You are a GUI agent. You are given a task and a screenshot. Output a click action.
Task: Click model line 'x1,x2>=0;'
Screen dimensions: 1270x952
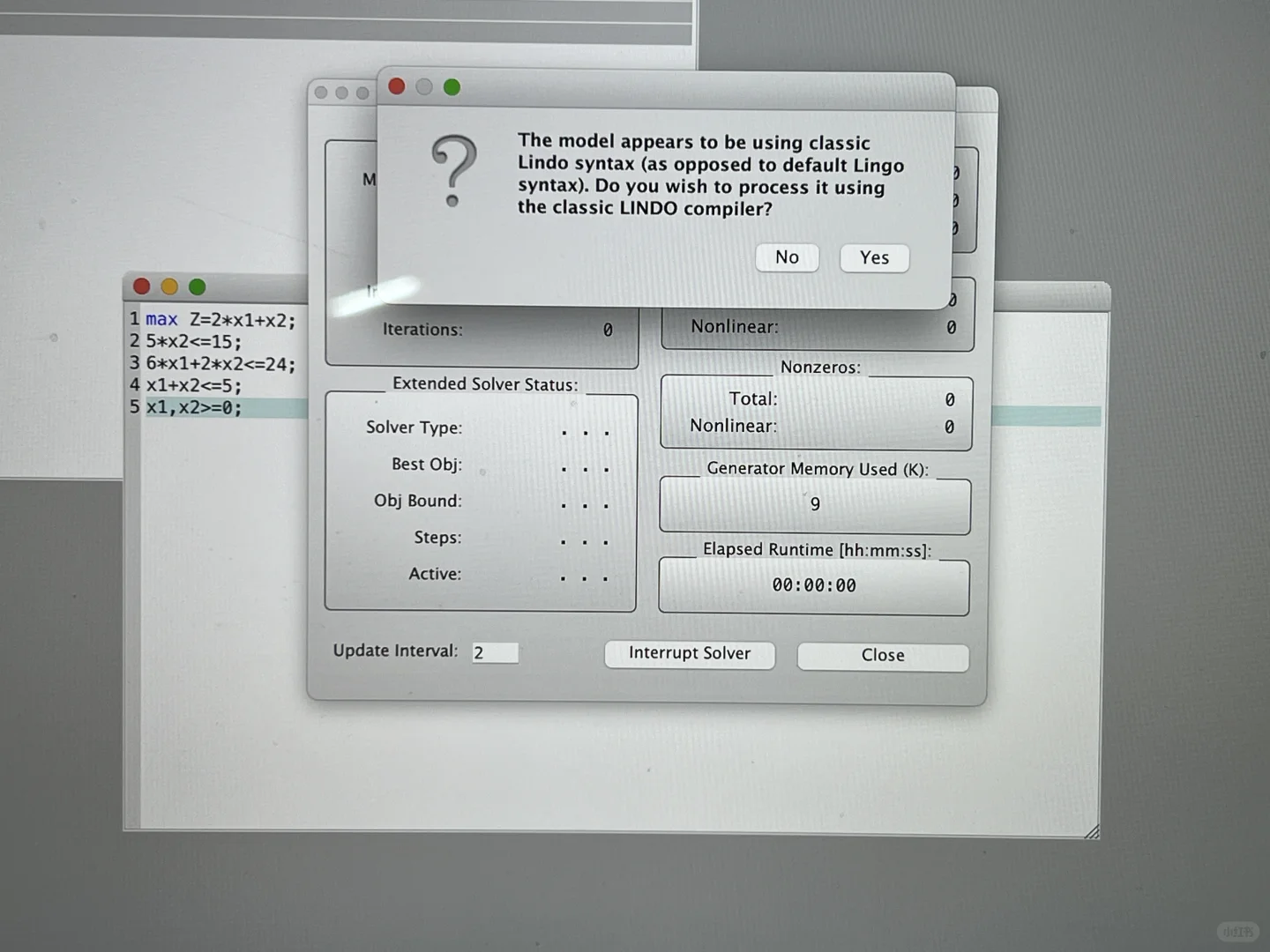(x=193, y=407)
